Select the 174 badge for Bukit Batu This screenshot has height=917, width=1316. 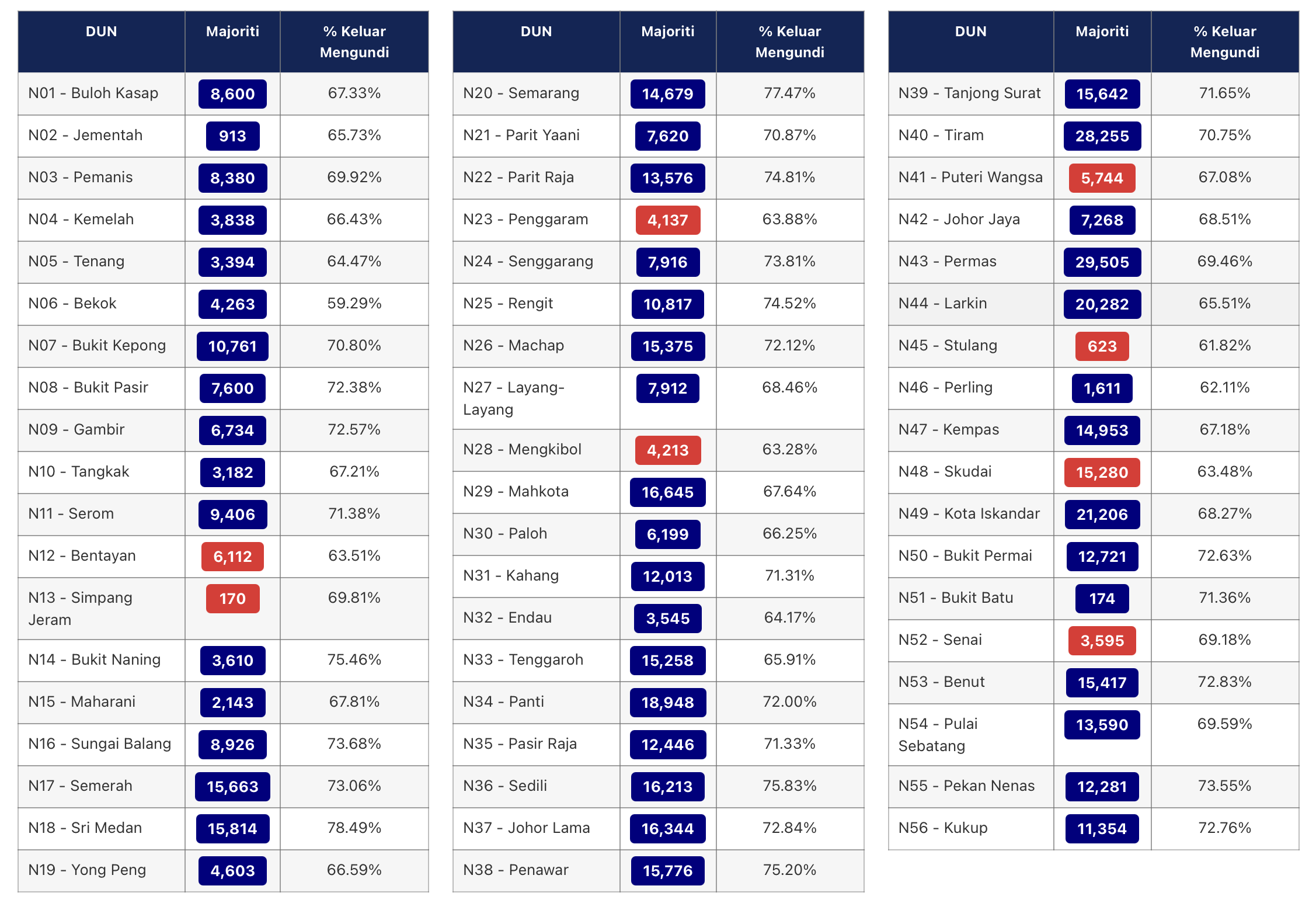(x=1102, y=599)
